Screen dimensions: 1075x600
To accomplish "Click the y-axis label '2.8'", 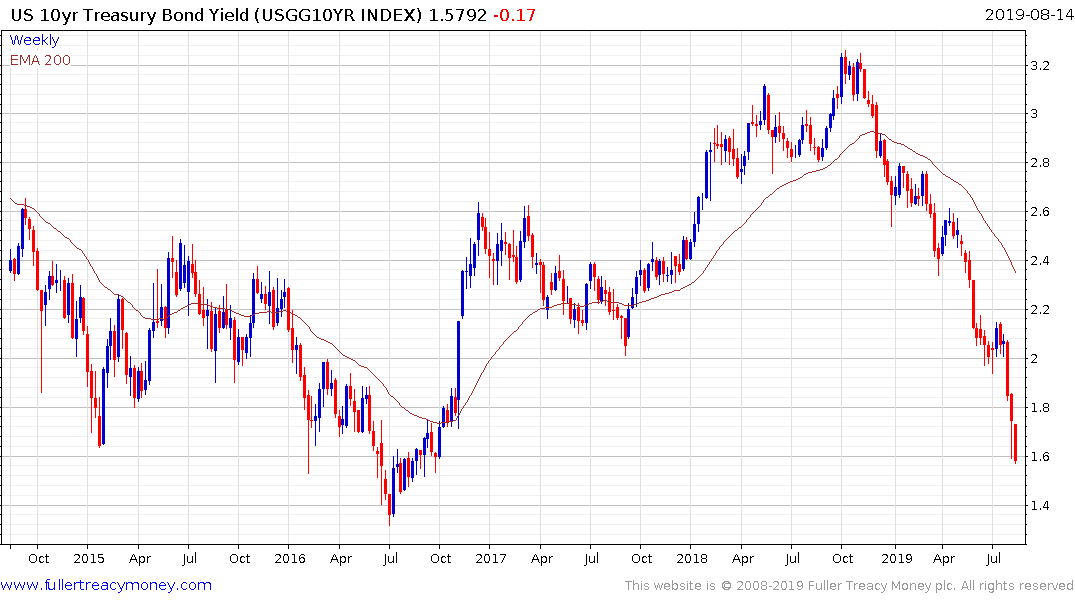I will (1040, 163).
